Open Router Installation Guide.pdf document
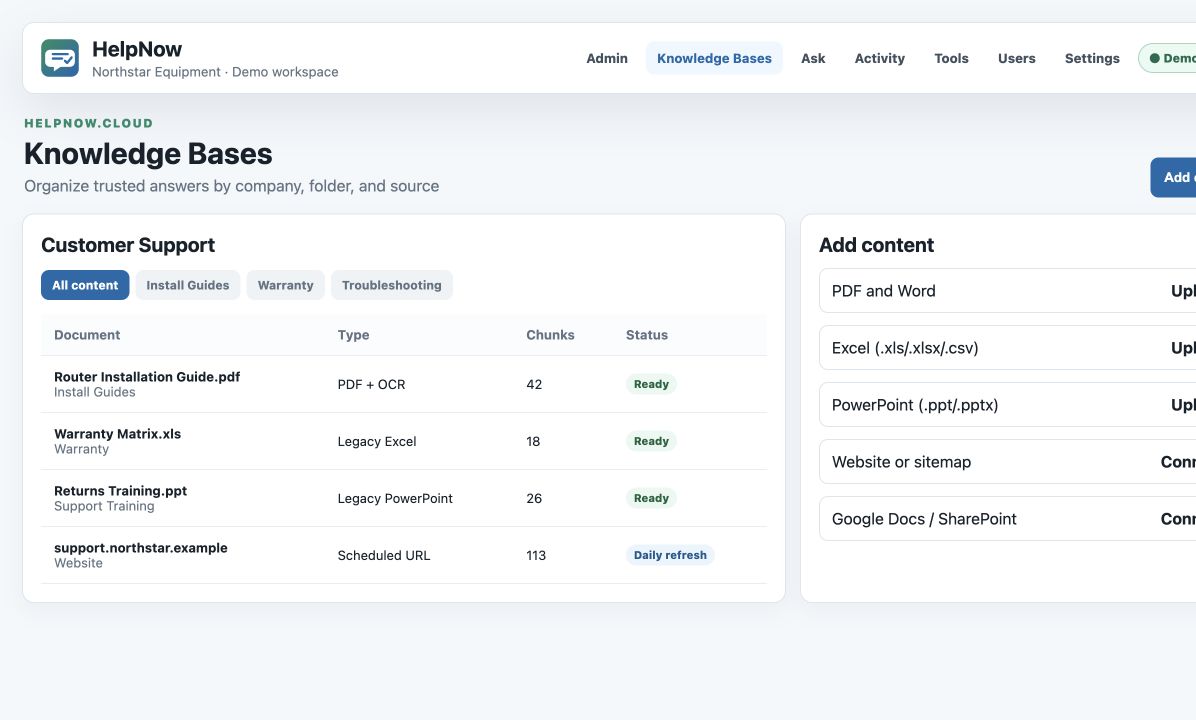This screenshot has width=1196, height=720. point(147,377)
